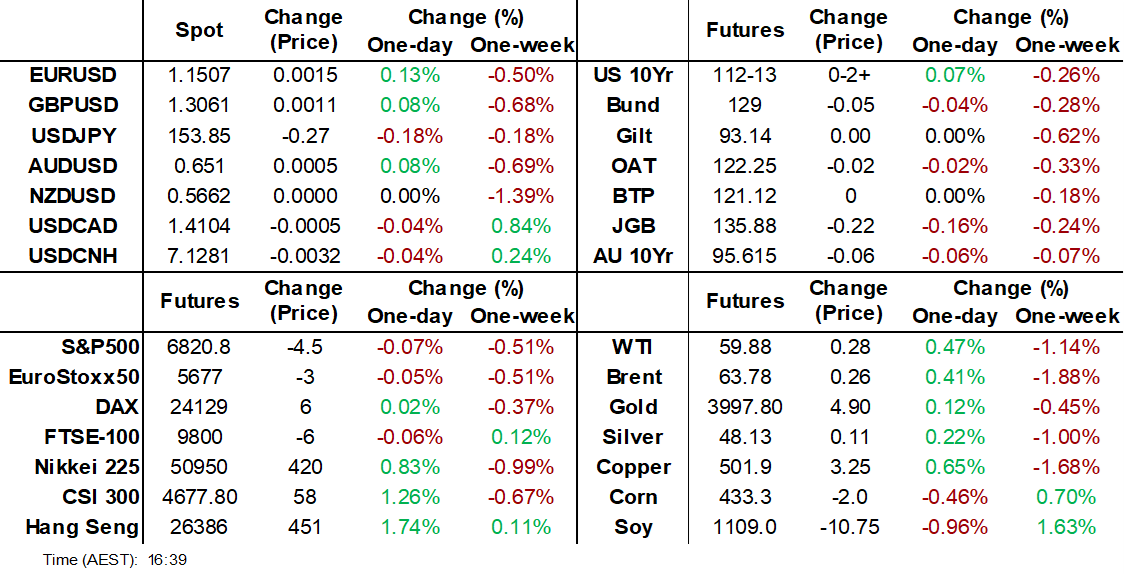Click the NZDUSD one-week change -1.39%

point(522,196)
